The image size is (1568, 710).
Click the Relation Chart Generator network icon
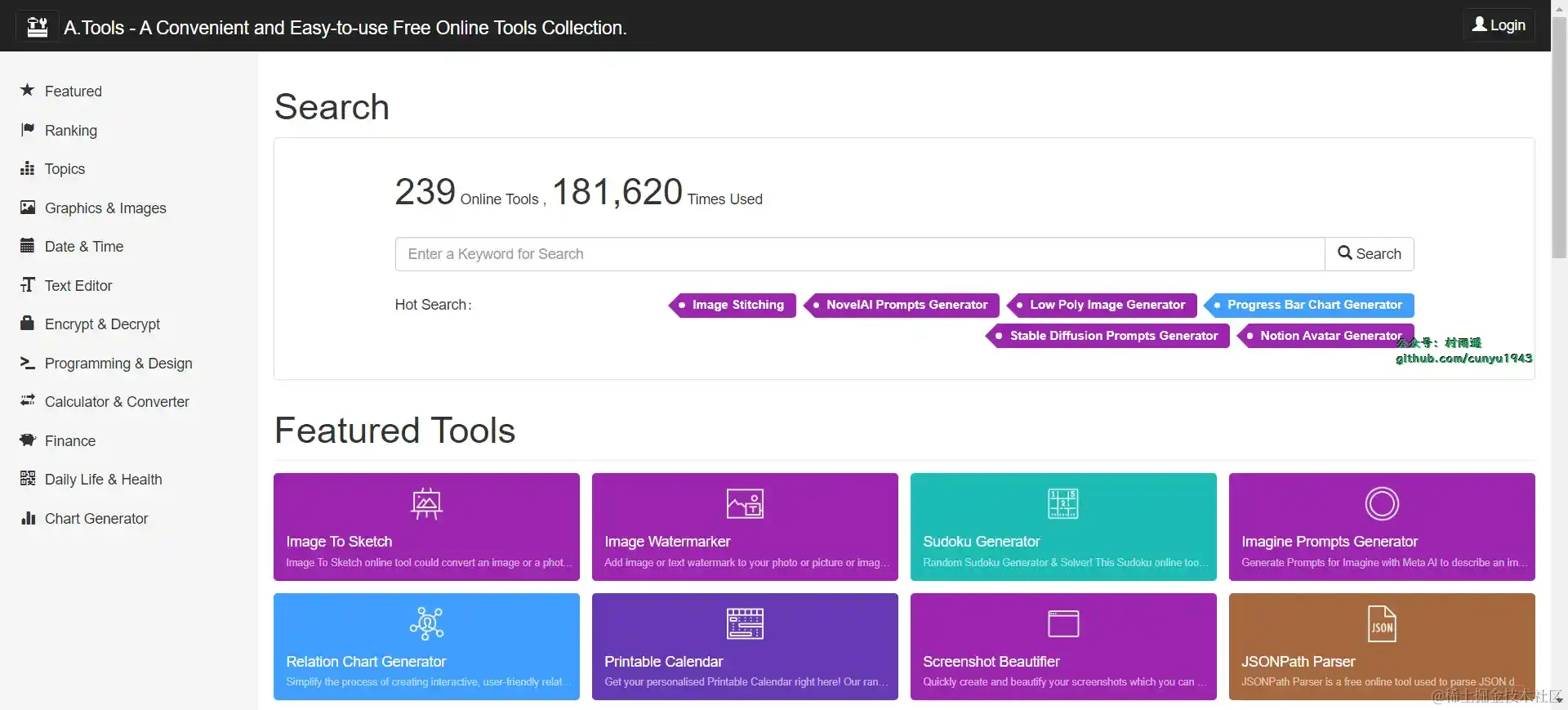pos(426,623)
